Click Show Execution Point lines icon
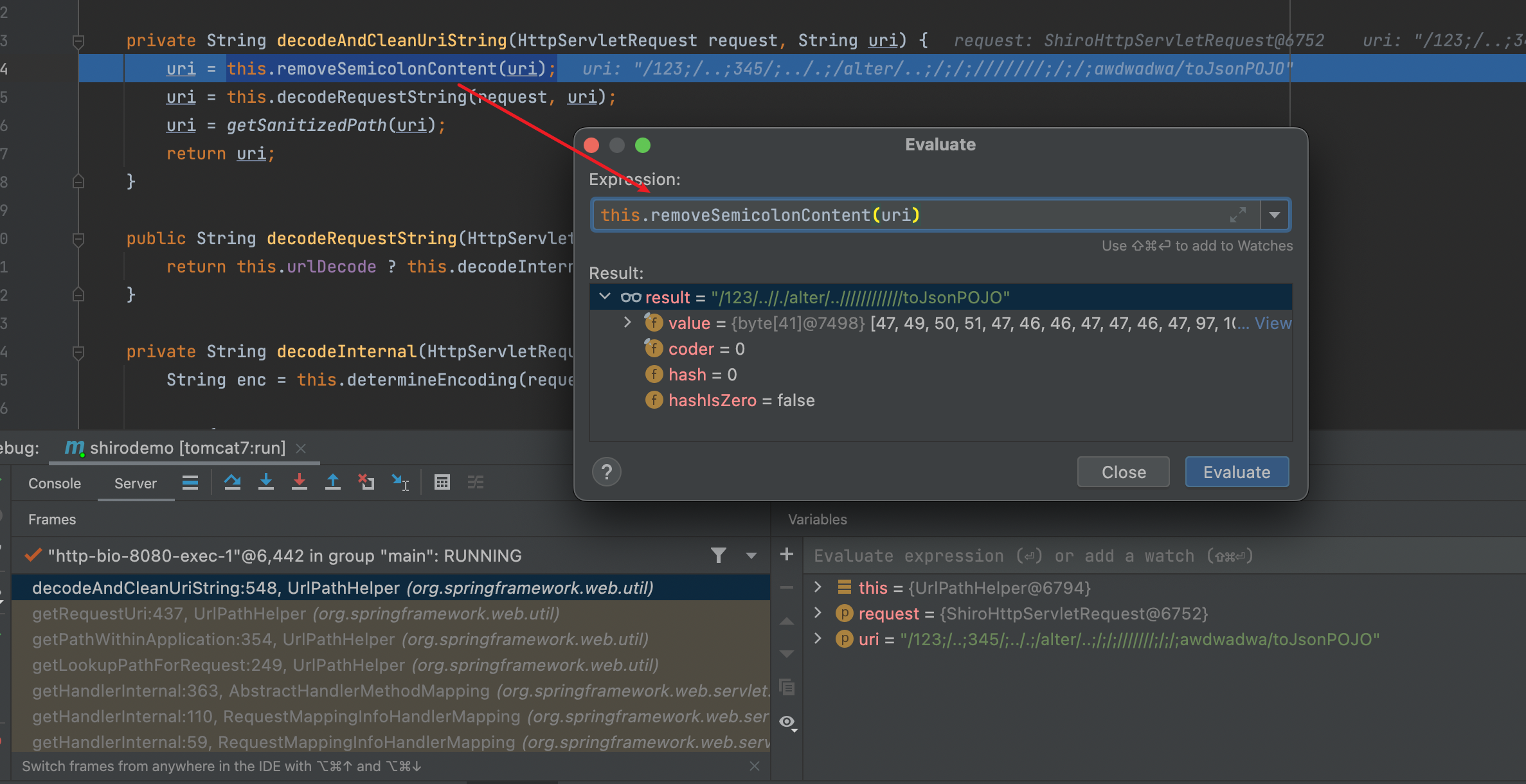Viewport: 1526px width, 784px height. pos(190,483)
